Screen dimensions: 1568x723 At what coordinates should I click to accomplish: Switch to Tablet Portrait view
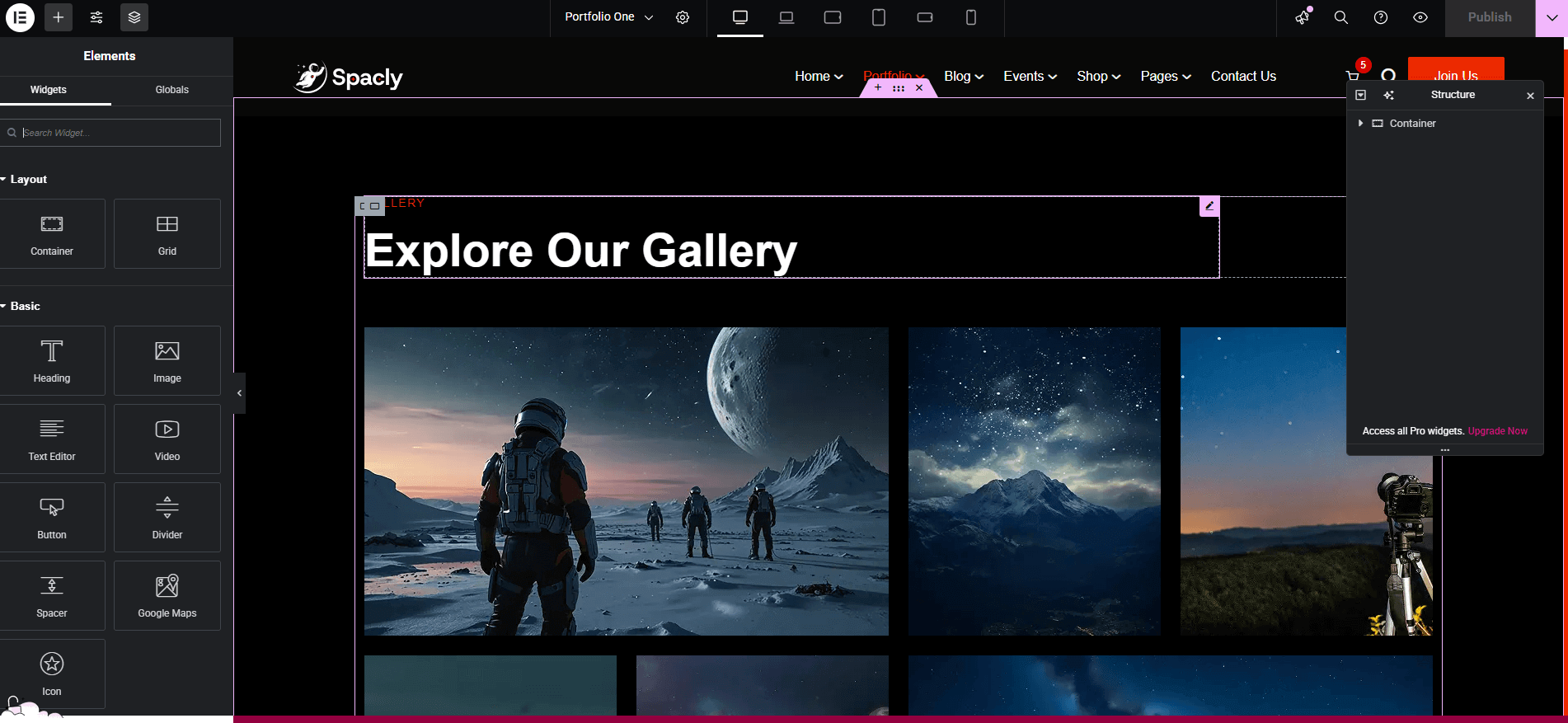coord(879,17)
